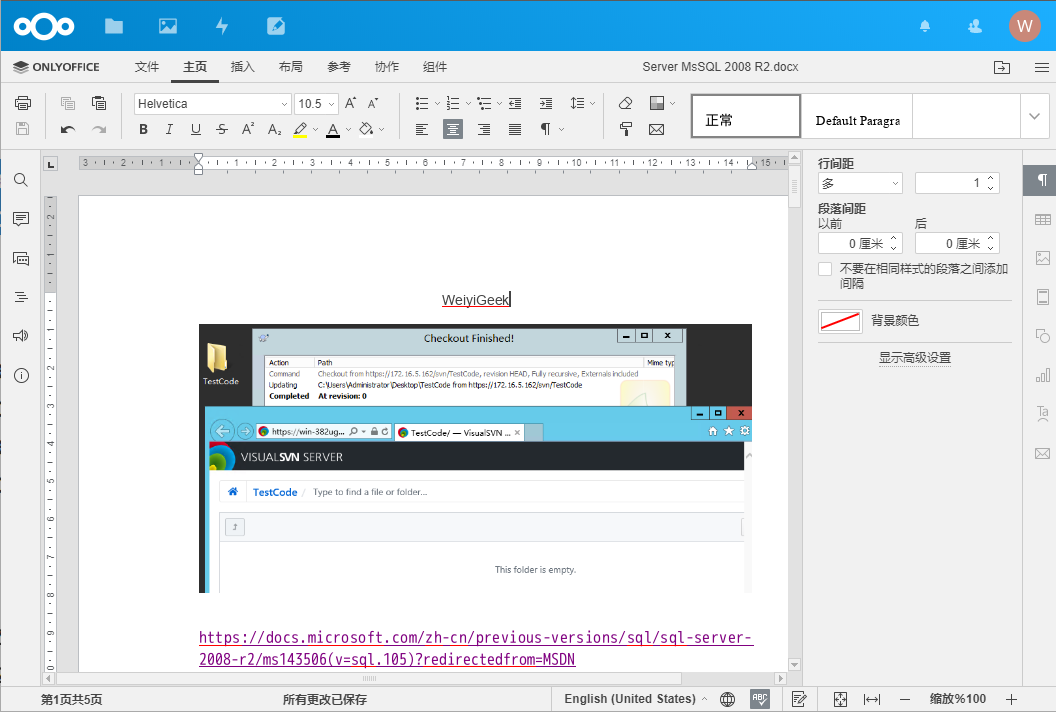Apply strikethrough formatting

pos(222,129)
